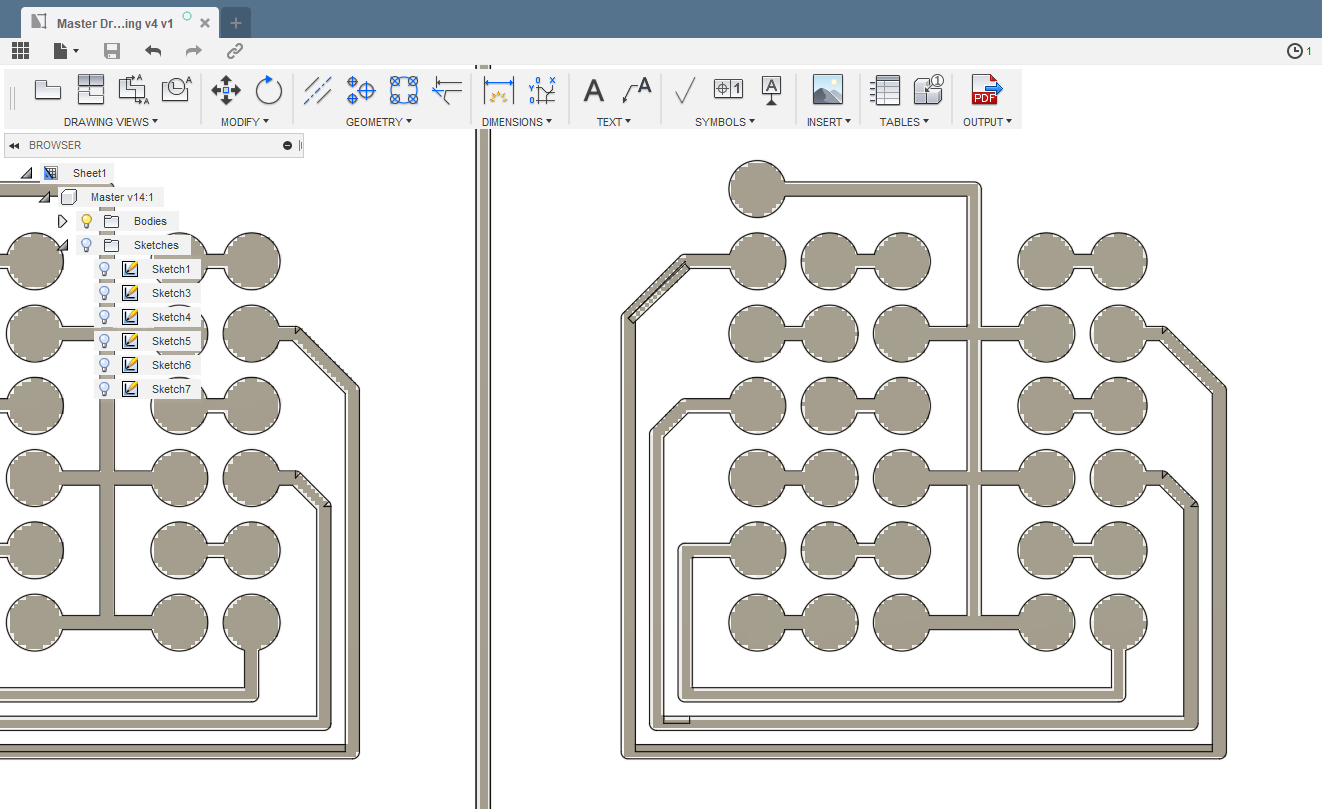Select the Base View tool
This screenshot has width=1322, height=809.
coord(48,90)
